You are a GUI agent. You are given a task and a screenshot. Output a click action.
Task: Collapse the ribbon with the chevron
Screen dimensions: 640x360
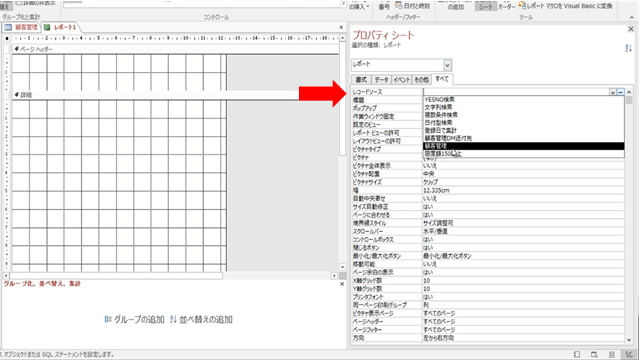point(631,17)
